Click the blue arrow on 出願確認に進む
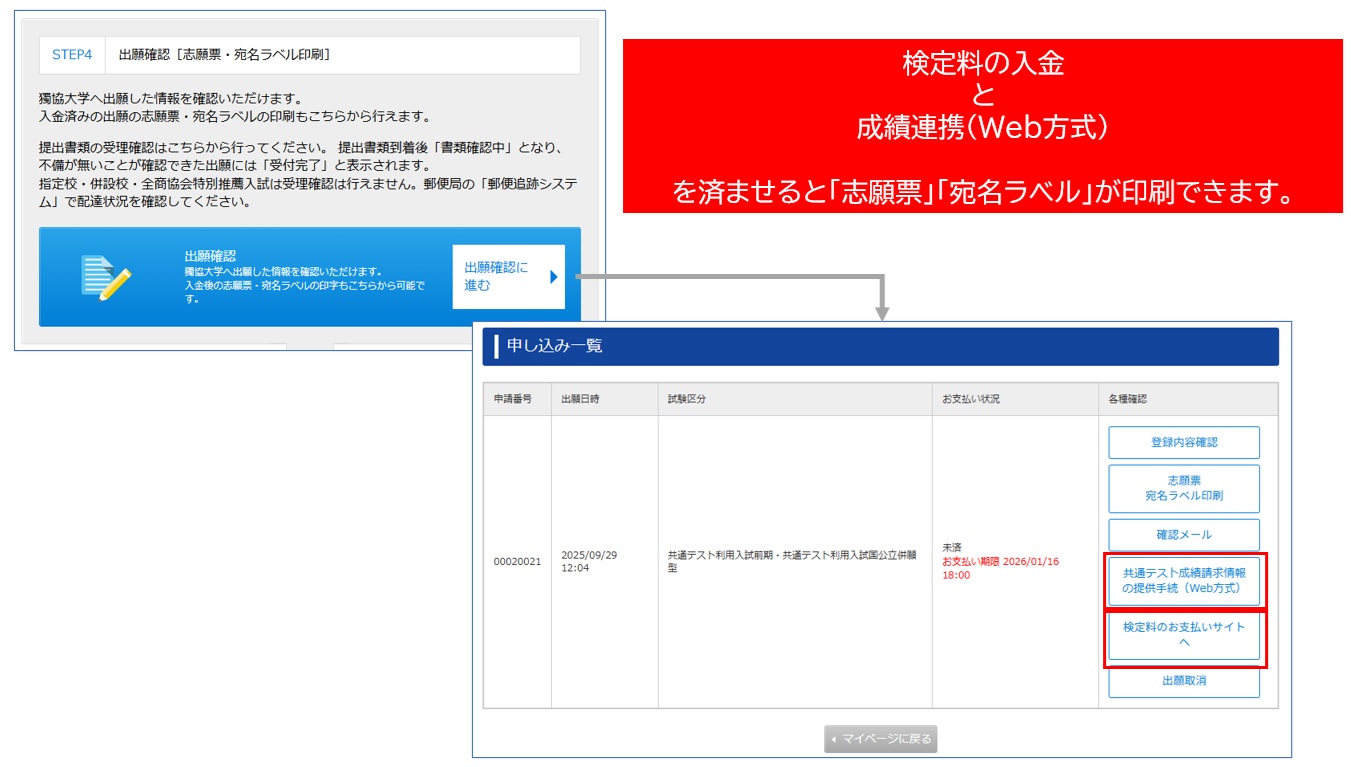 coord(553,277)
